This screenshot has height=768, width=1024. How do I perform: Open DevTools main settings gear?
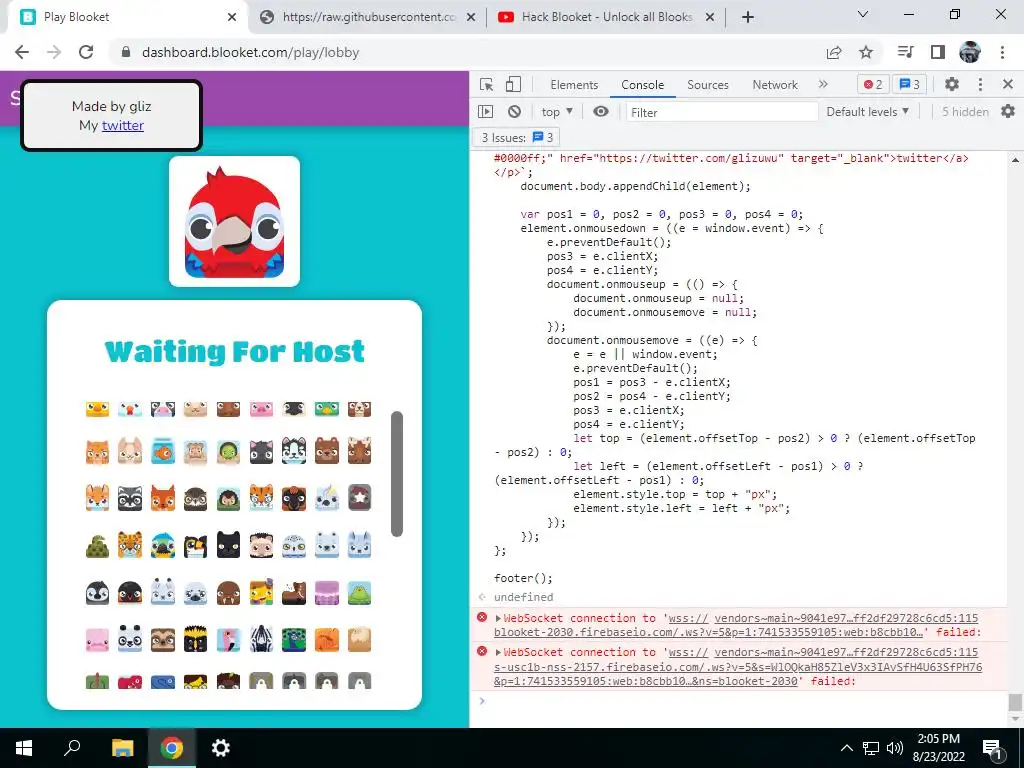952,84
